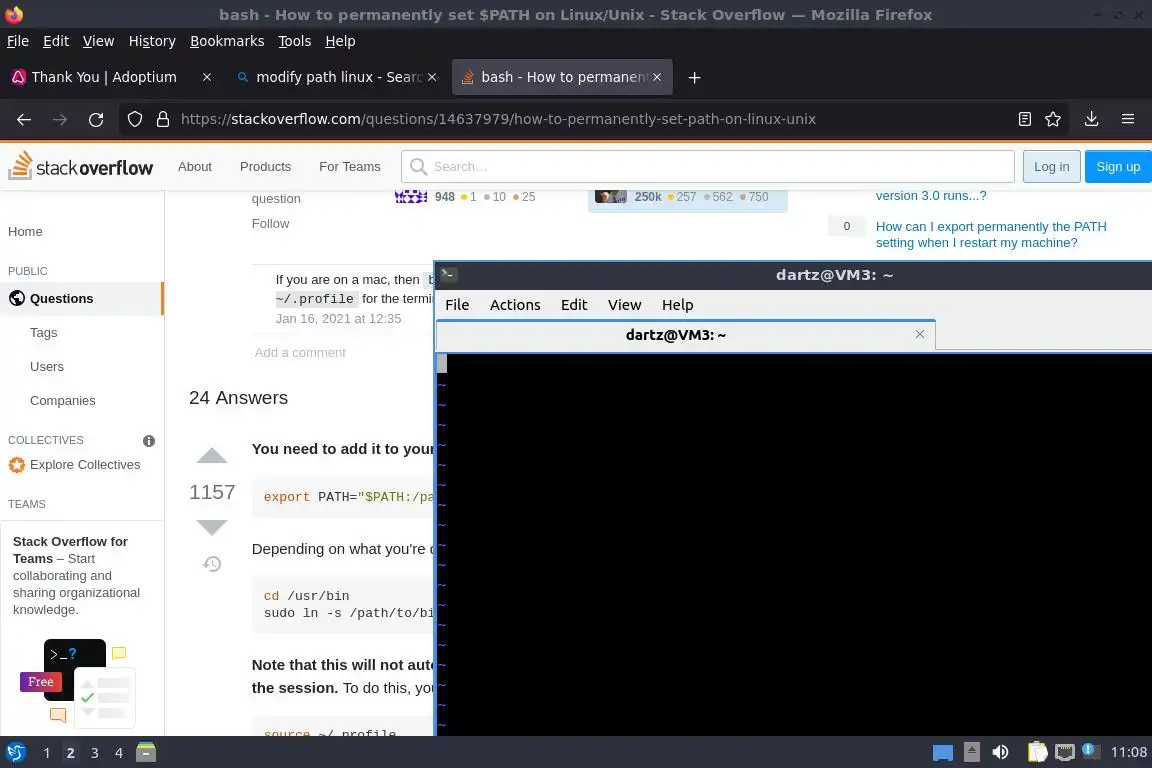The image size is (1152, 768).
Task: Click Log in button
Action: click(x=1051, y=166)
